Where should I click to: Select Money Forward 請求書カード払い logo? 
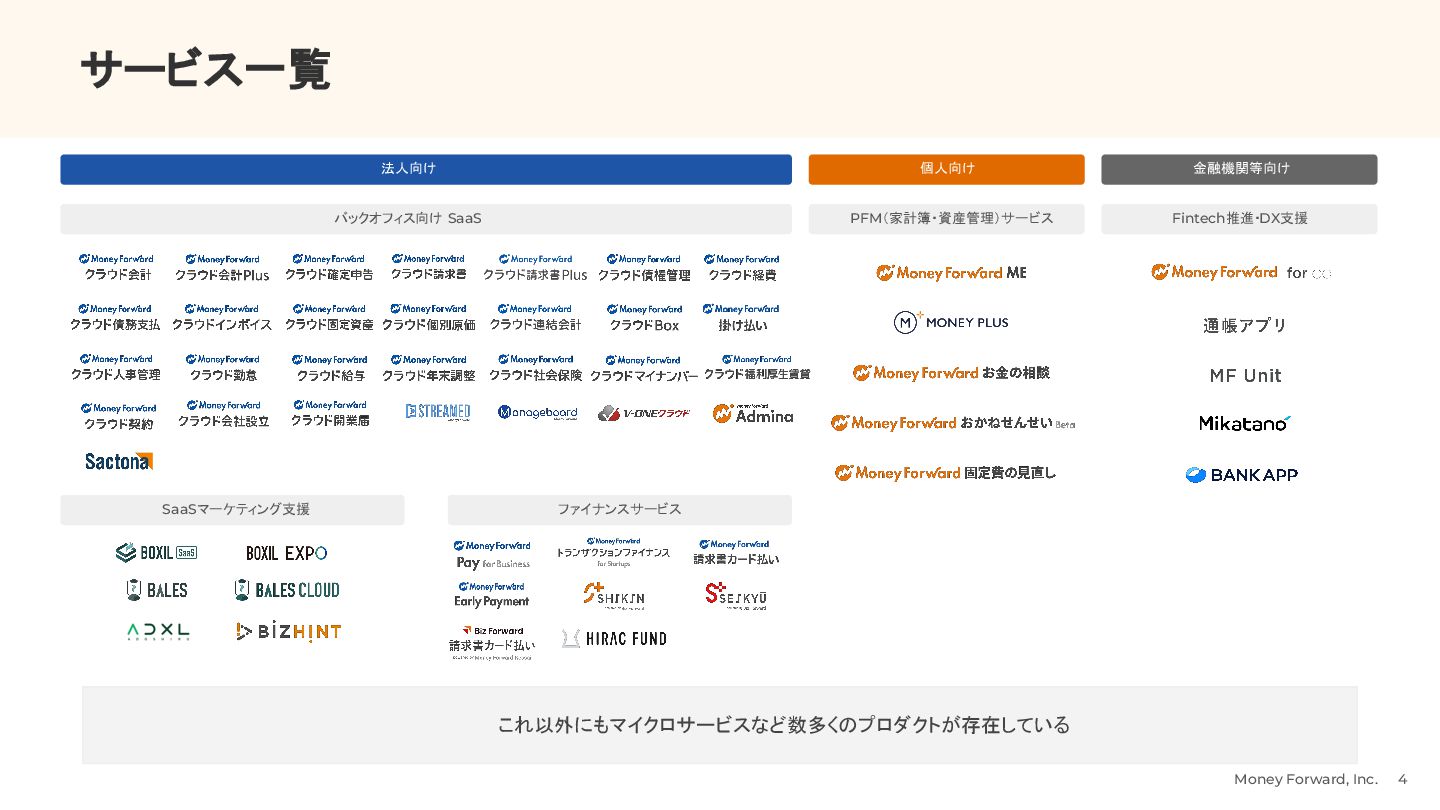point(735,552)
